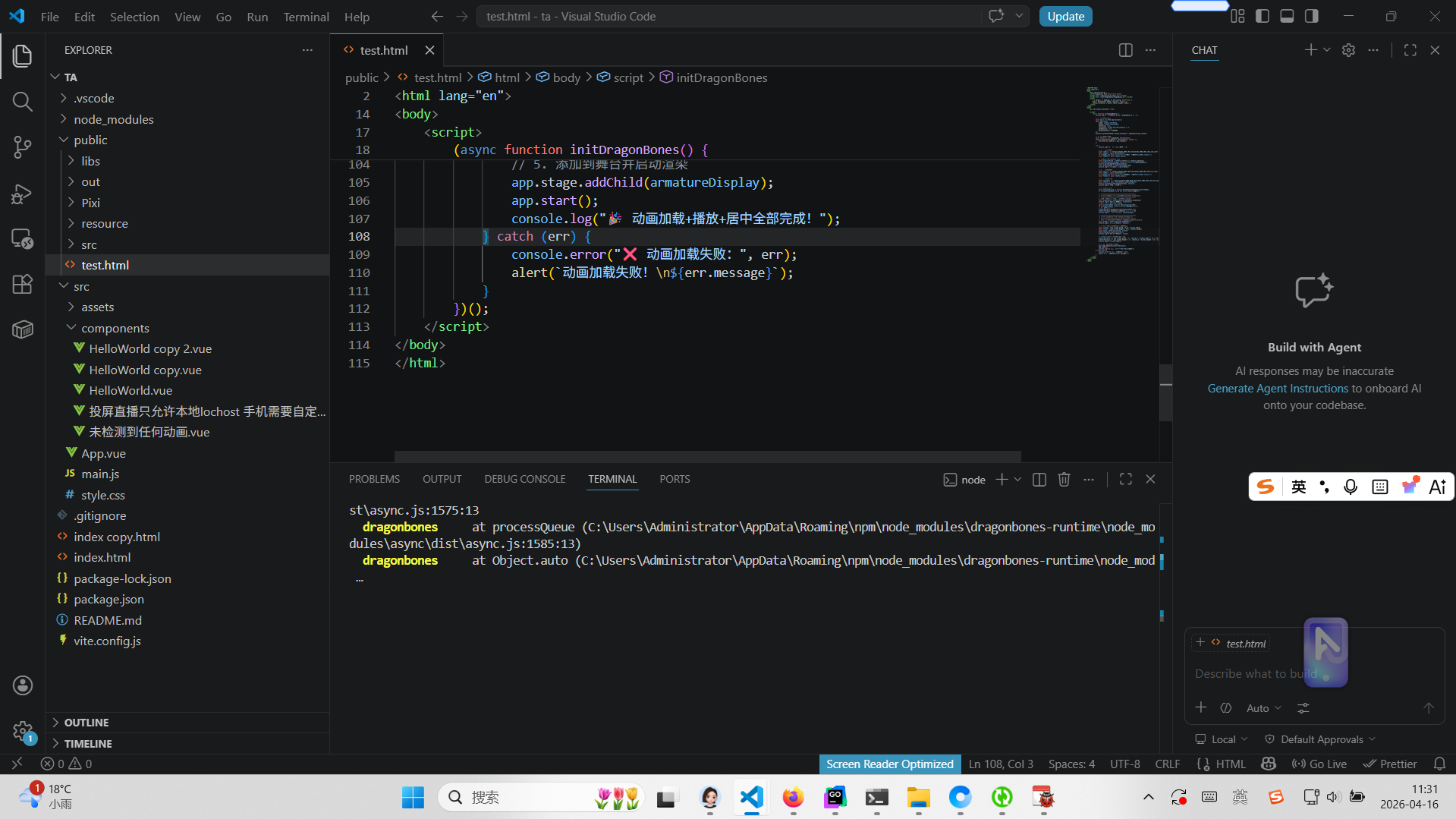Change Spaces: 4 indentation setting

tap(1071, 764)
